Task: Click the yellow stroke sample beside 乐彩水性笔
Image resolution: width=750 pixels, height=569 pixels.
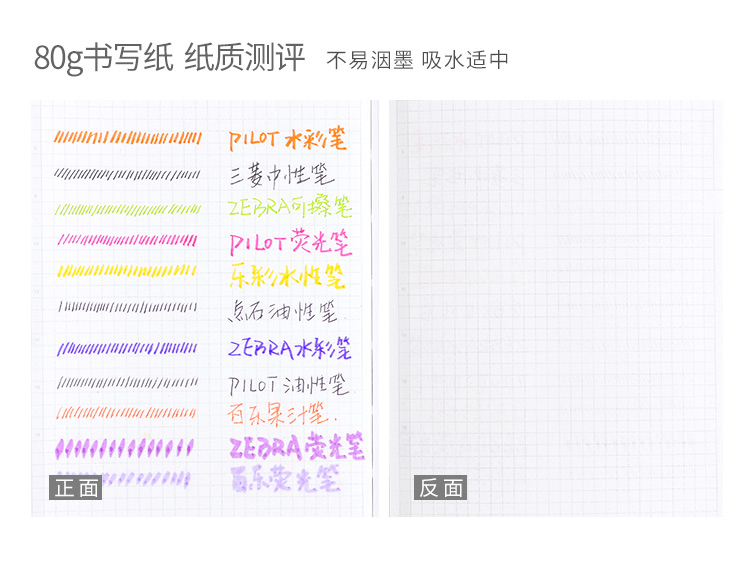Action: tap(127, 272)
